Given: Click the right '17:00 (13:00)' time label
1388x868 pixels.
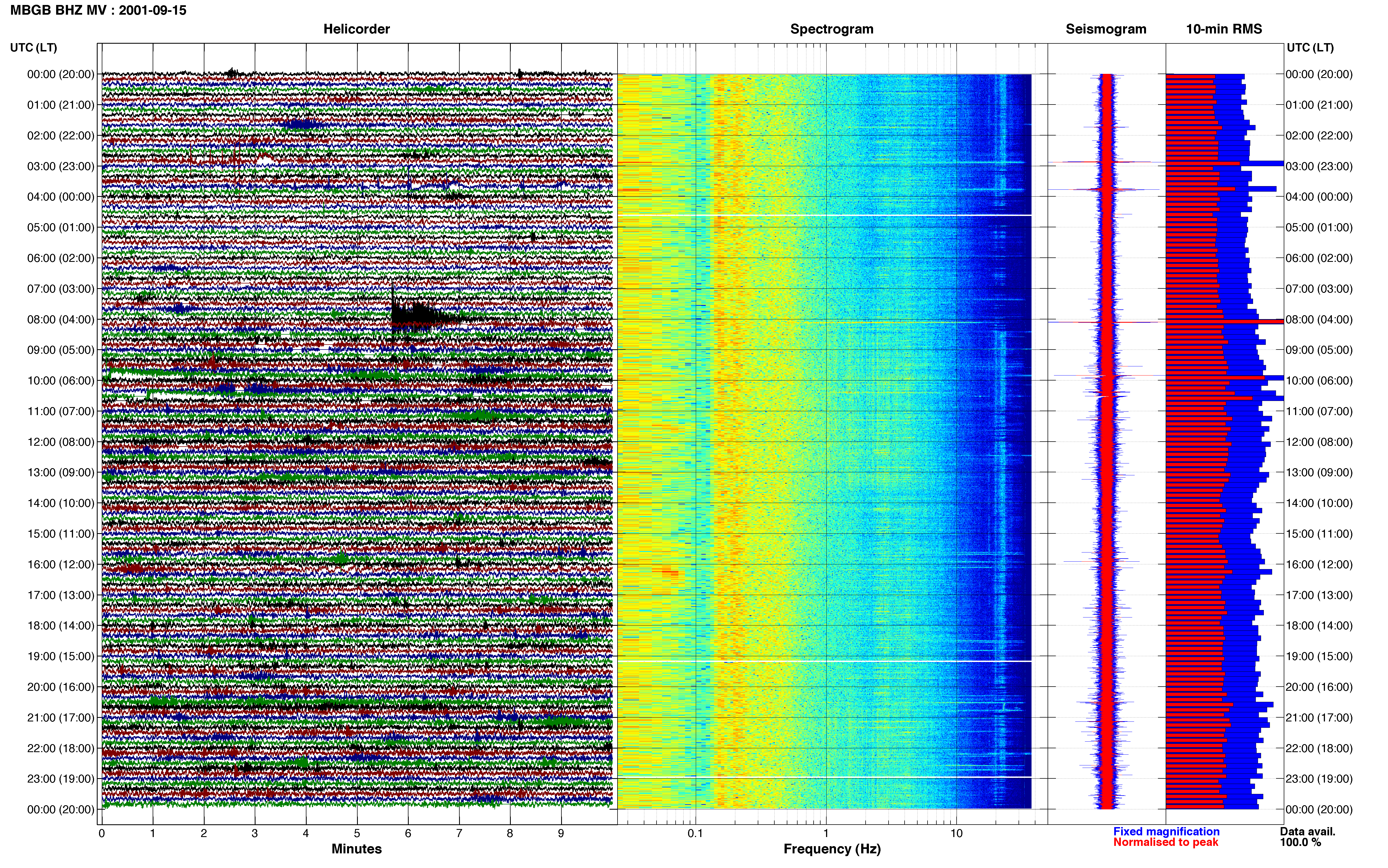Looking at the screenshot, I should (x=1319, y=595).
